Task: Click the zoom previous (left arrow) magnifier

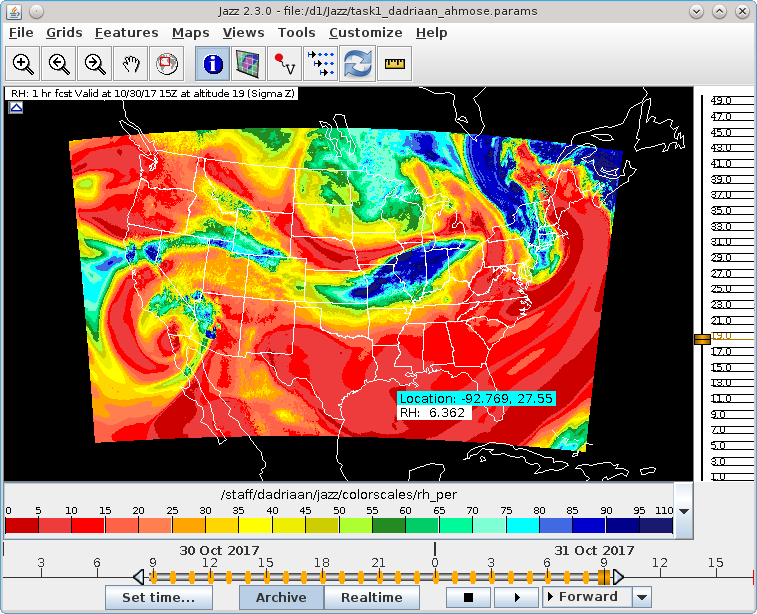Action: coord(59,65)
